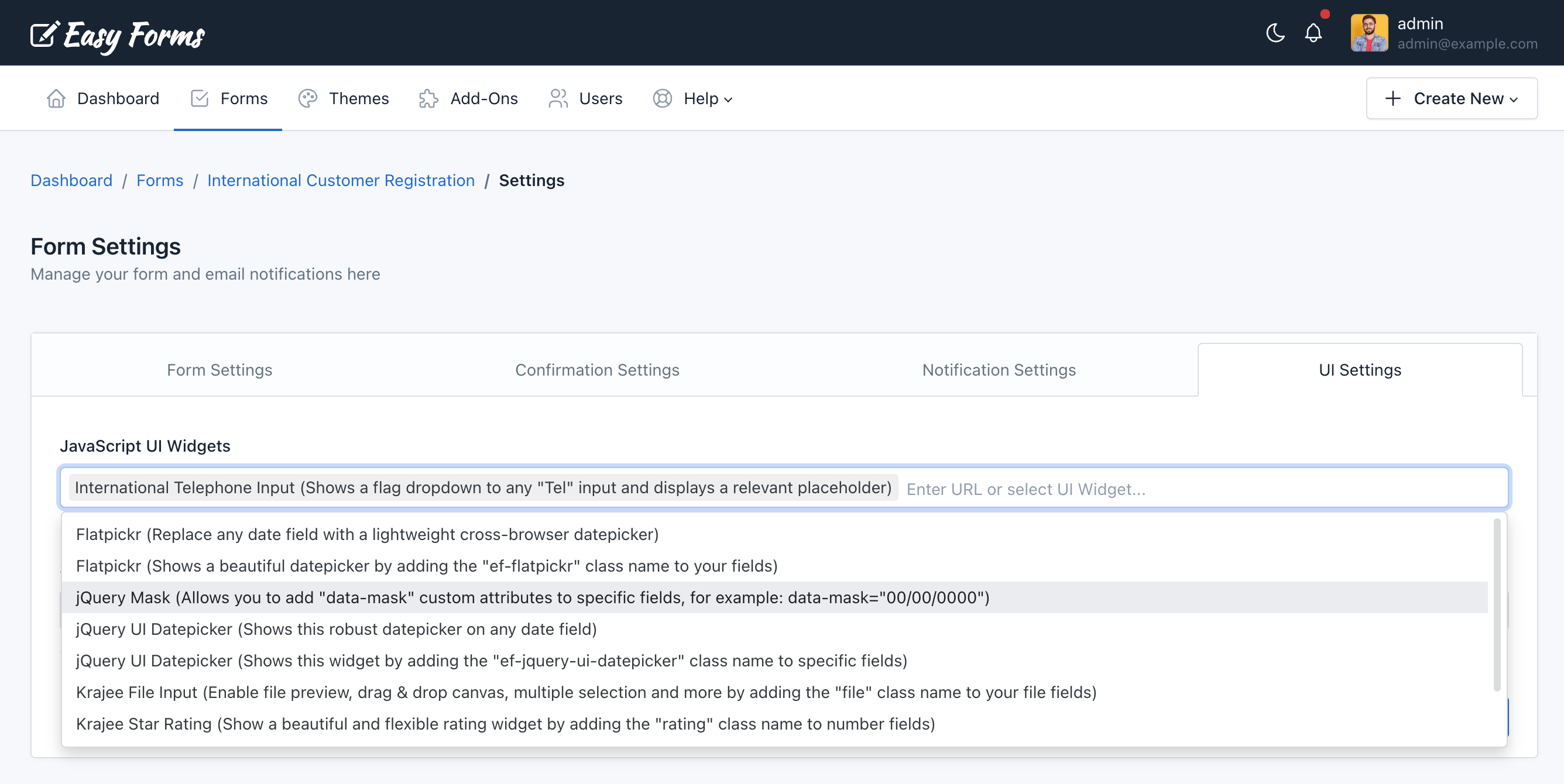
Task: Open the Notification Settings tab
Action: (x=998, y=370)
